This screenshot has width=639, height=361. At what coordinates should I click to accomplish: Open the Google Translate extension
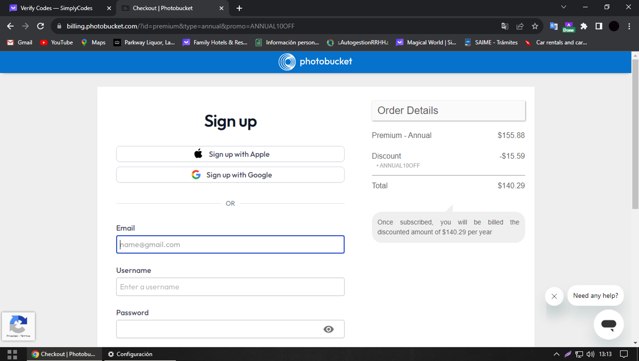pyautogui.click(x=553, y=26)
